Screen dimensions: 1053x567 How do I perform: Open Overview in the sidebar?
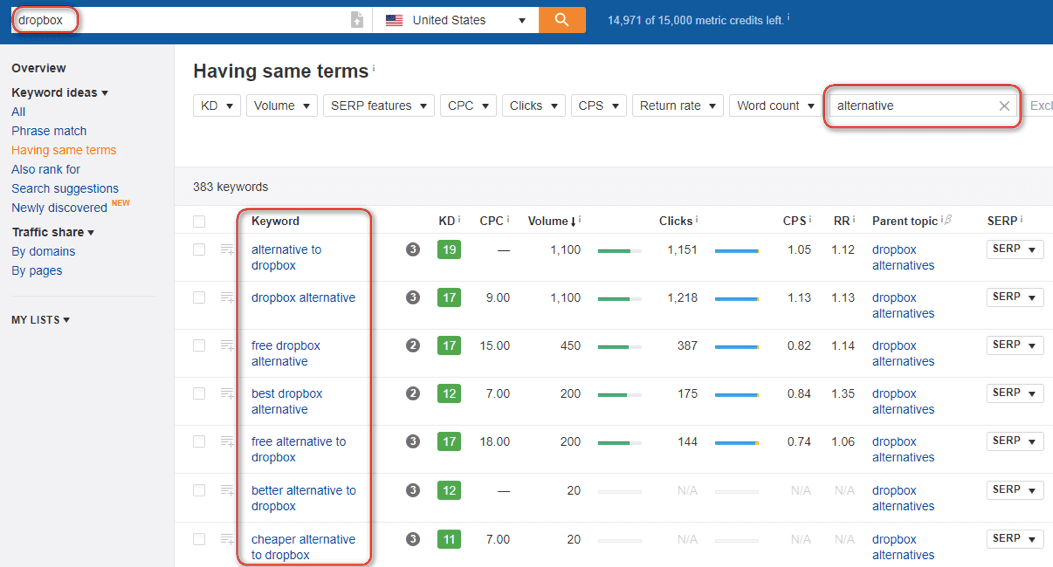pos(38,68)
